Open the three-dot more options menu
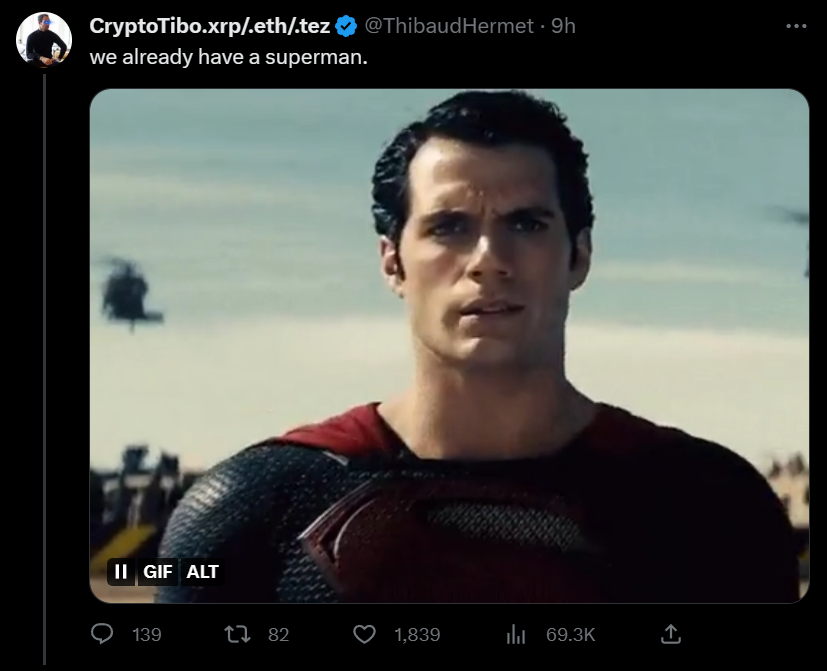The image size is (827, 671). click(x=796, y=26)
